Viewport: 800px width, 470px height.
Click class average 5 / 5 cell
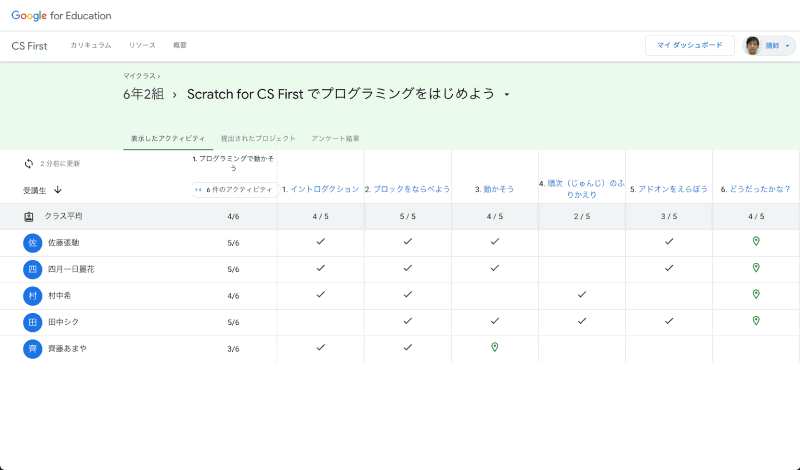click(408, 216)
